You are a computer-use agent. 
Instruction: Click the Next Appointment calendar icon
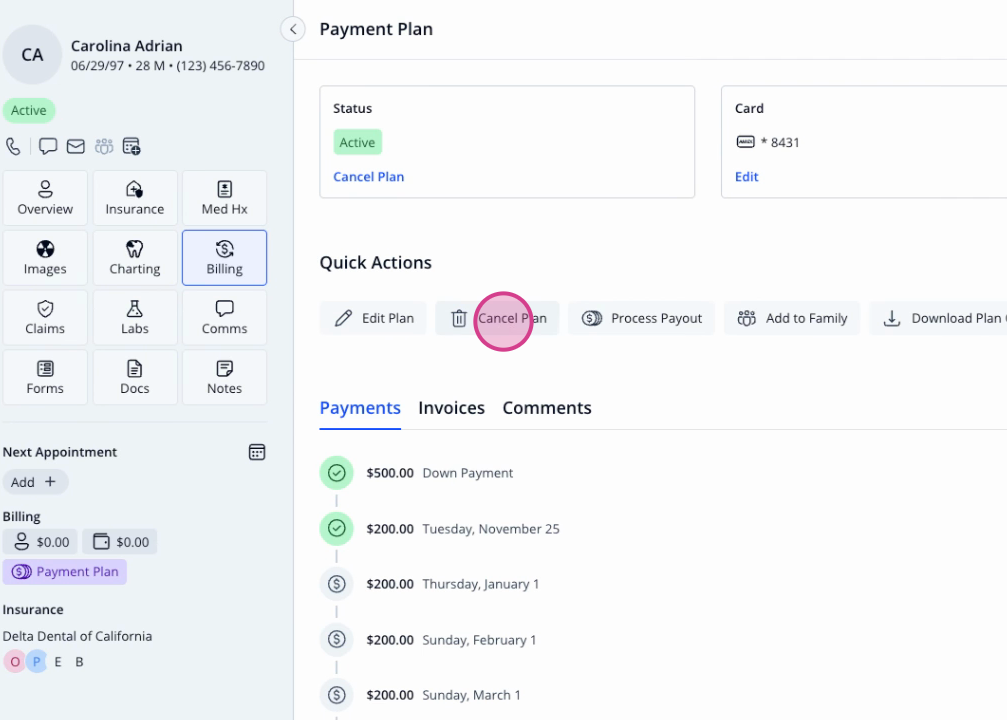tap(257, 452)
